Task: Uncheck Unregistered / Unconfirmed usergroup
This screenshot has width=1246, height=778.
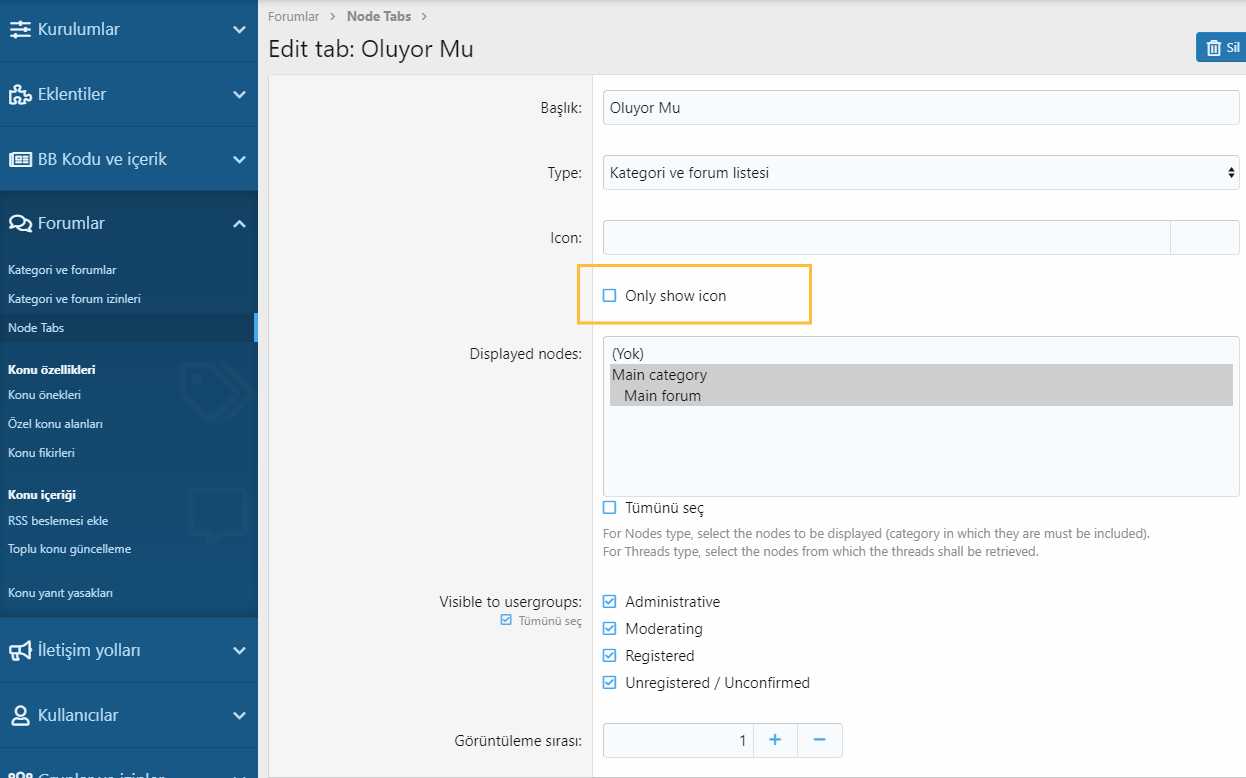Action: 610,683
